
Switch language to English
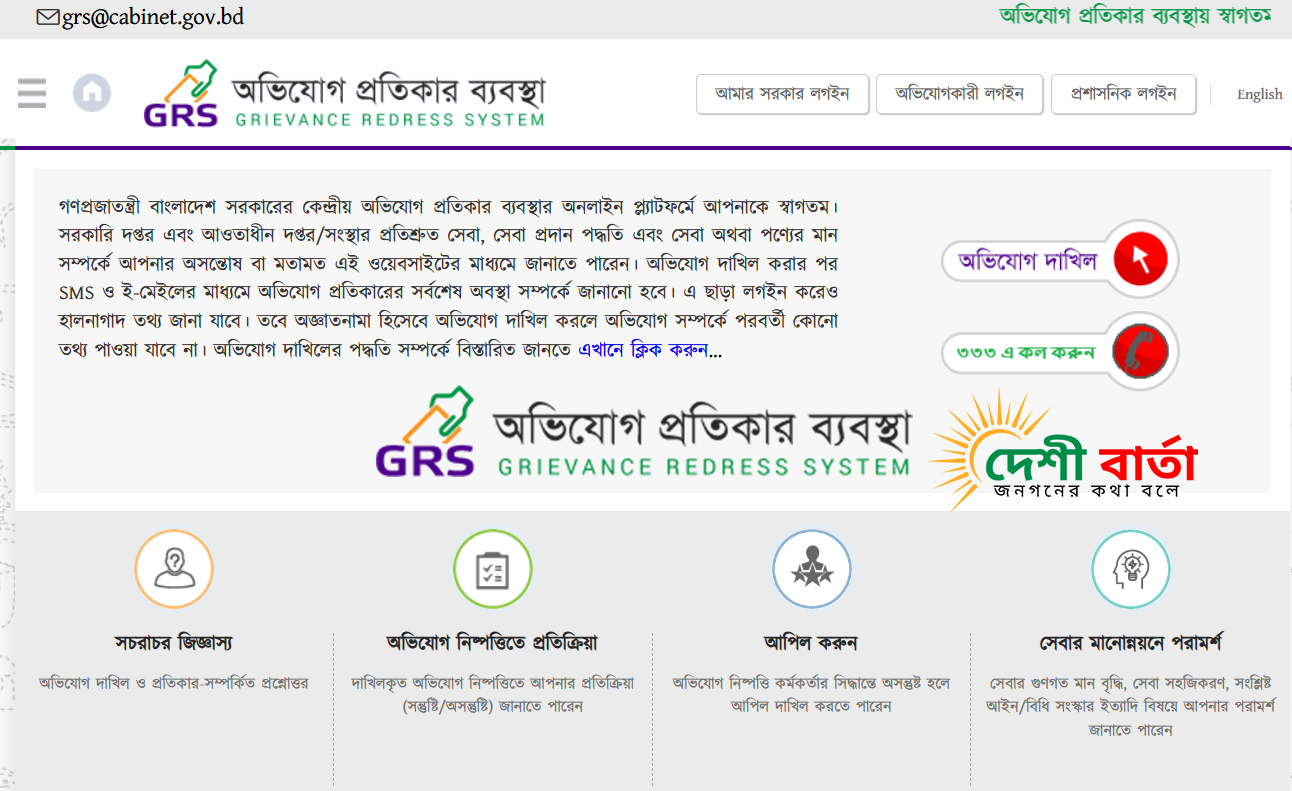1259,94
